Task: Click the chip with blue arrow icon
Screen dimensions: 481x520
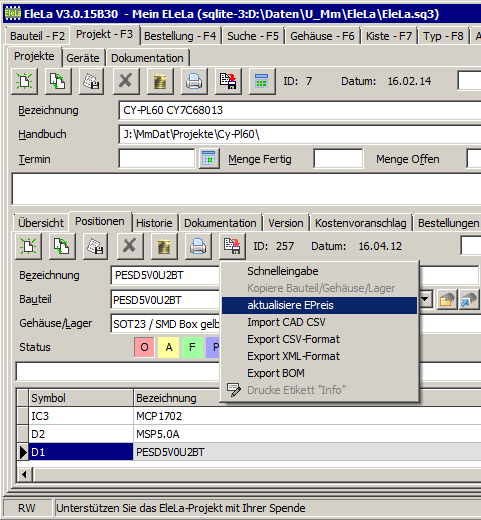Action: [469, 299]
